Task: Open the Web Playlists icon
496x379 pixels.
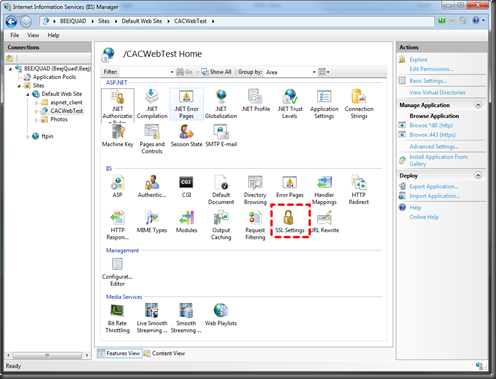Action: pyautogui.click(x=221, y=314)
